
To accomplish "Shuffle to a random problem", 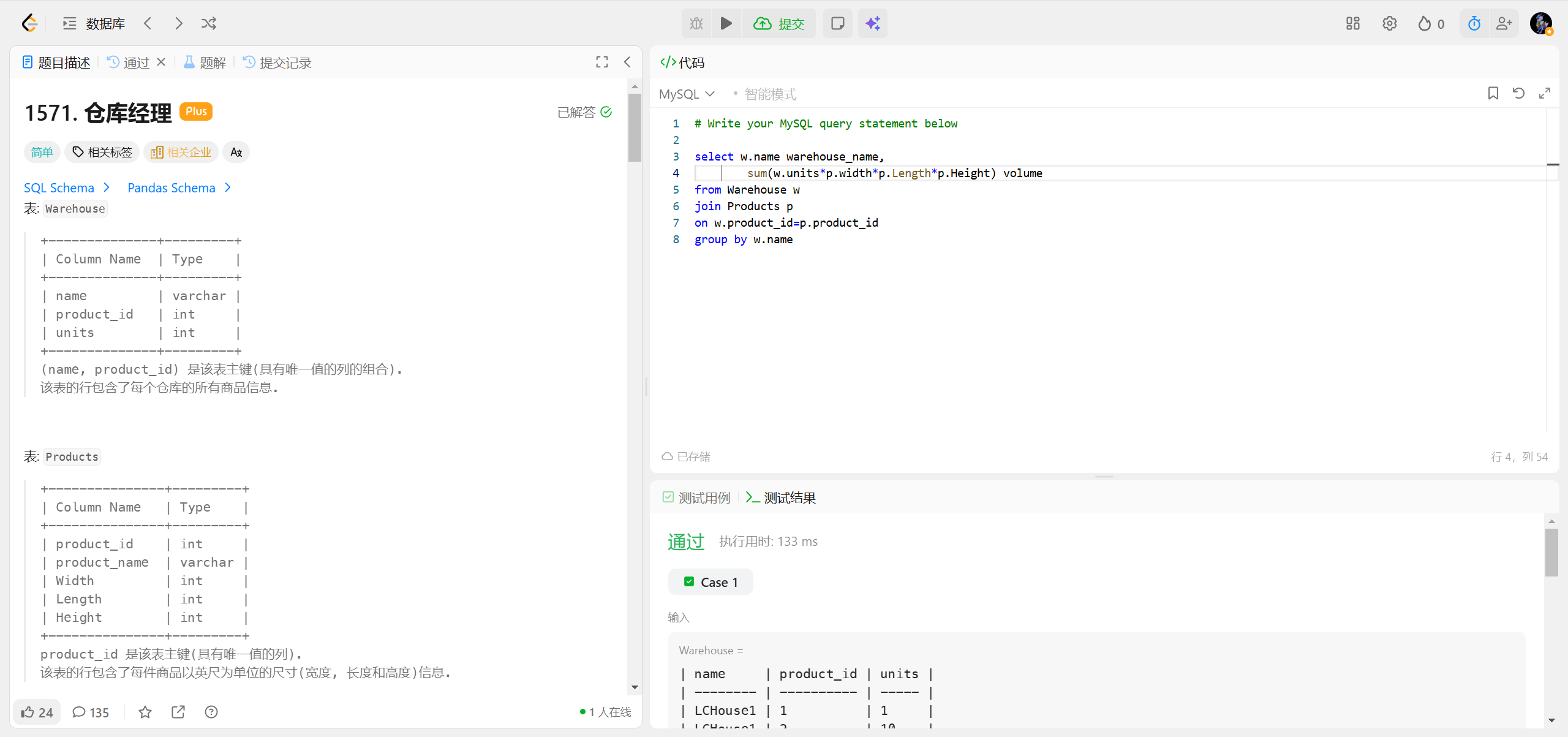I will 209,23.
